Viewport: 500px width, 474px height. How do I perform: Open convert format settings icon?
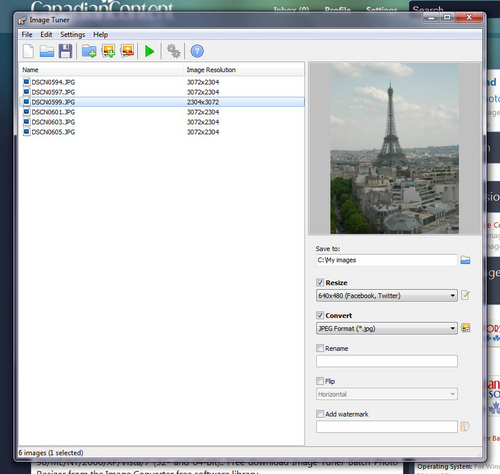tap(465, 328)
